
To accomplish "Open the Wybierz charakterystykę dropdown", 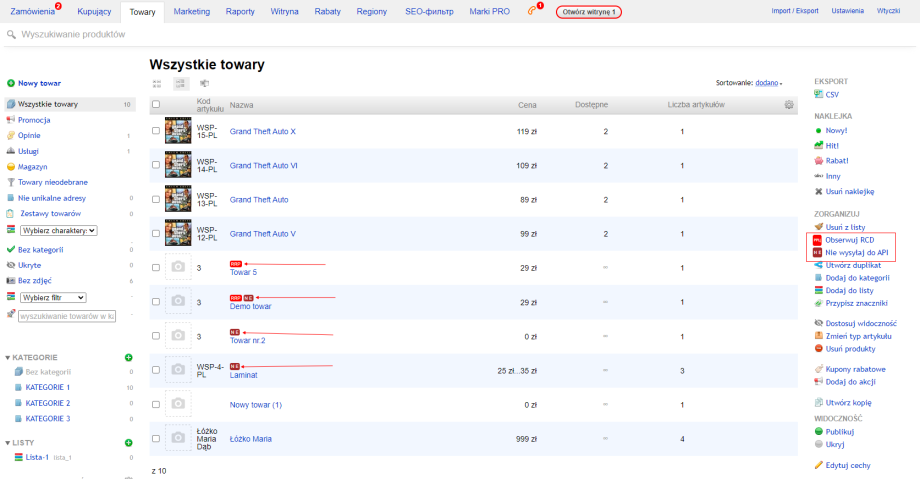I will (58, 230).
